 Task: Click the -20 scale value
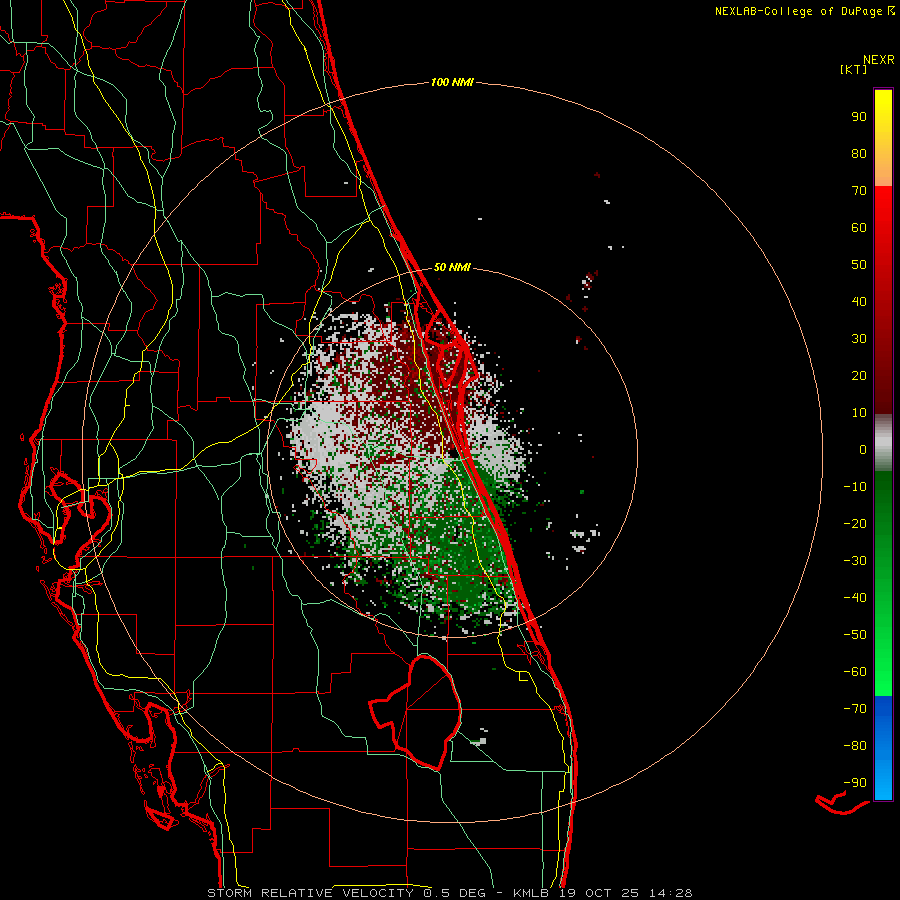855,524
